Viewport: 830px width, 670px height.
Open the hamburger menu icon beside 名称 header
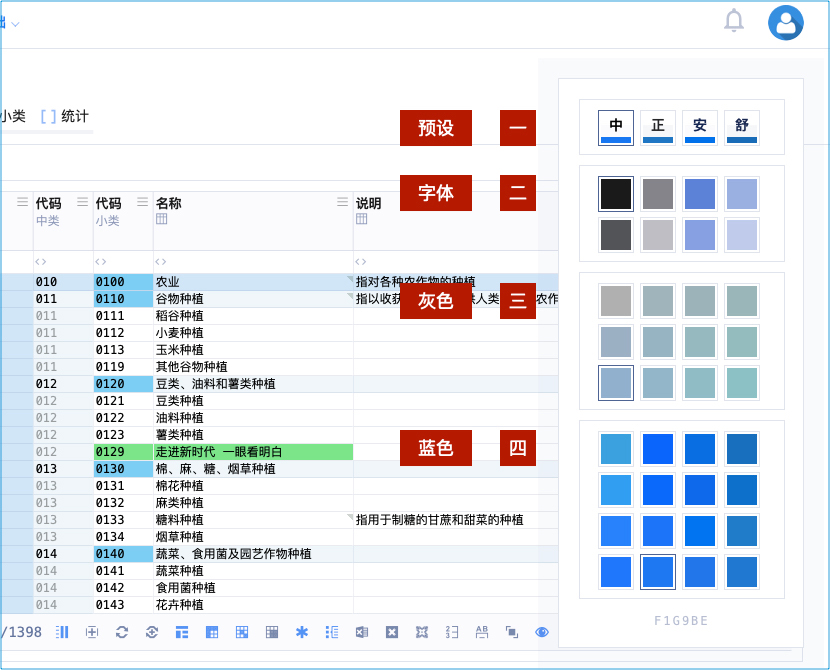point(340,201)
